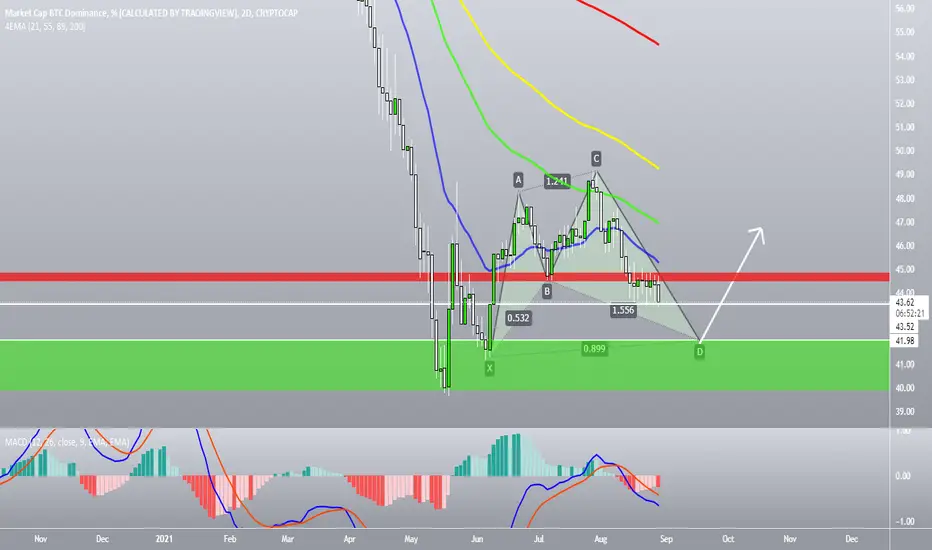Screen dimensions: 932x550
Task: Select the green support zone rectangle
Action: 445,365
